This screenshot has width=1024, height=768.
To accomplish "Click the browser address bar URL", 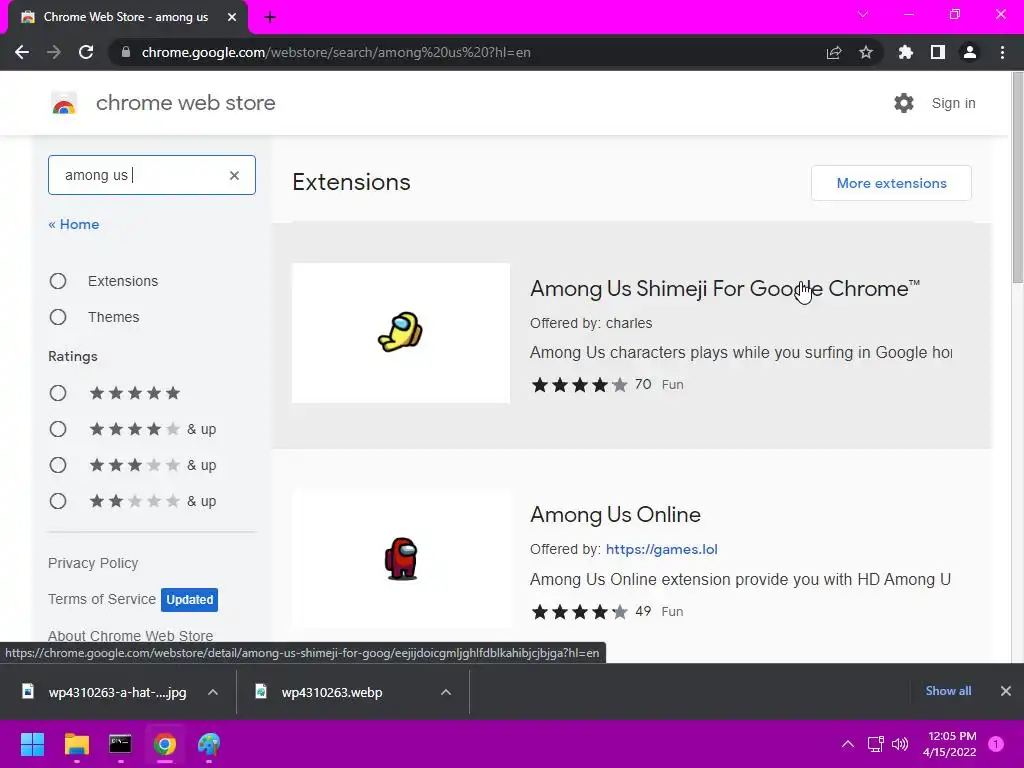I will click(336, 52).
